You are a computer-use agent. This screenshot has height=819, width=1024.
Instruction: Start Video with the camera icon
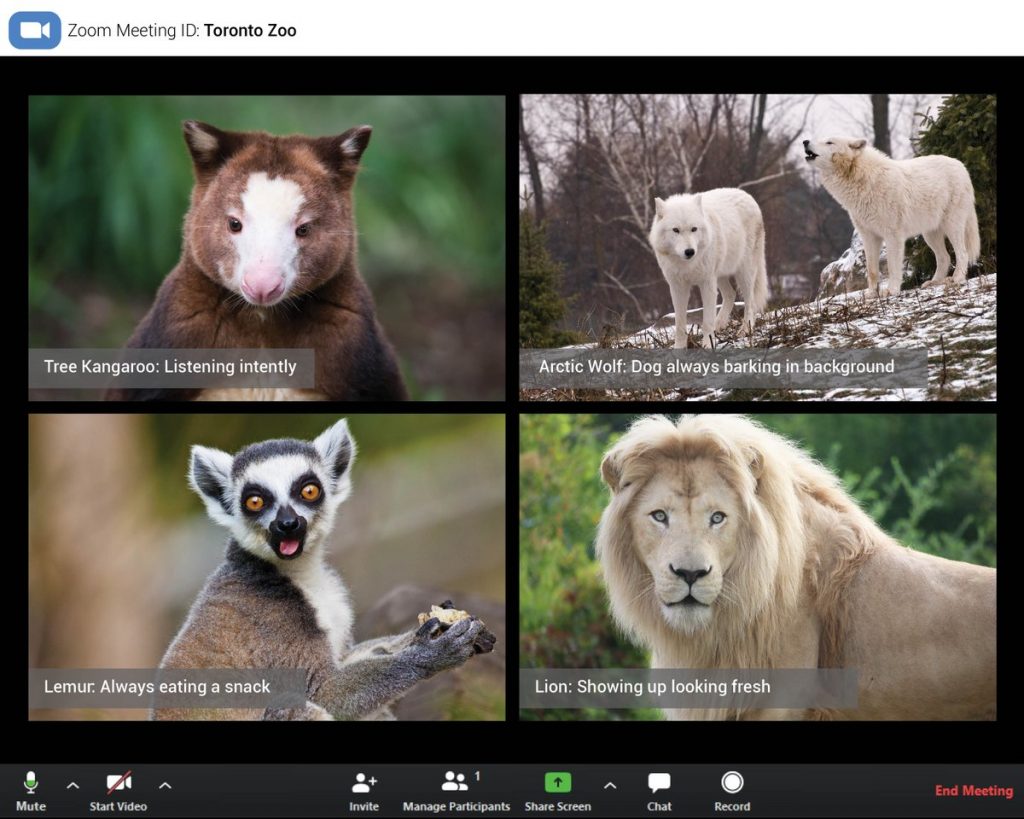tap(118, 783)
